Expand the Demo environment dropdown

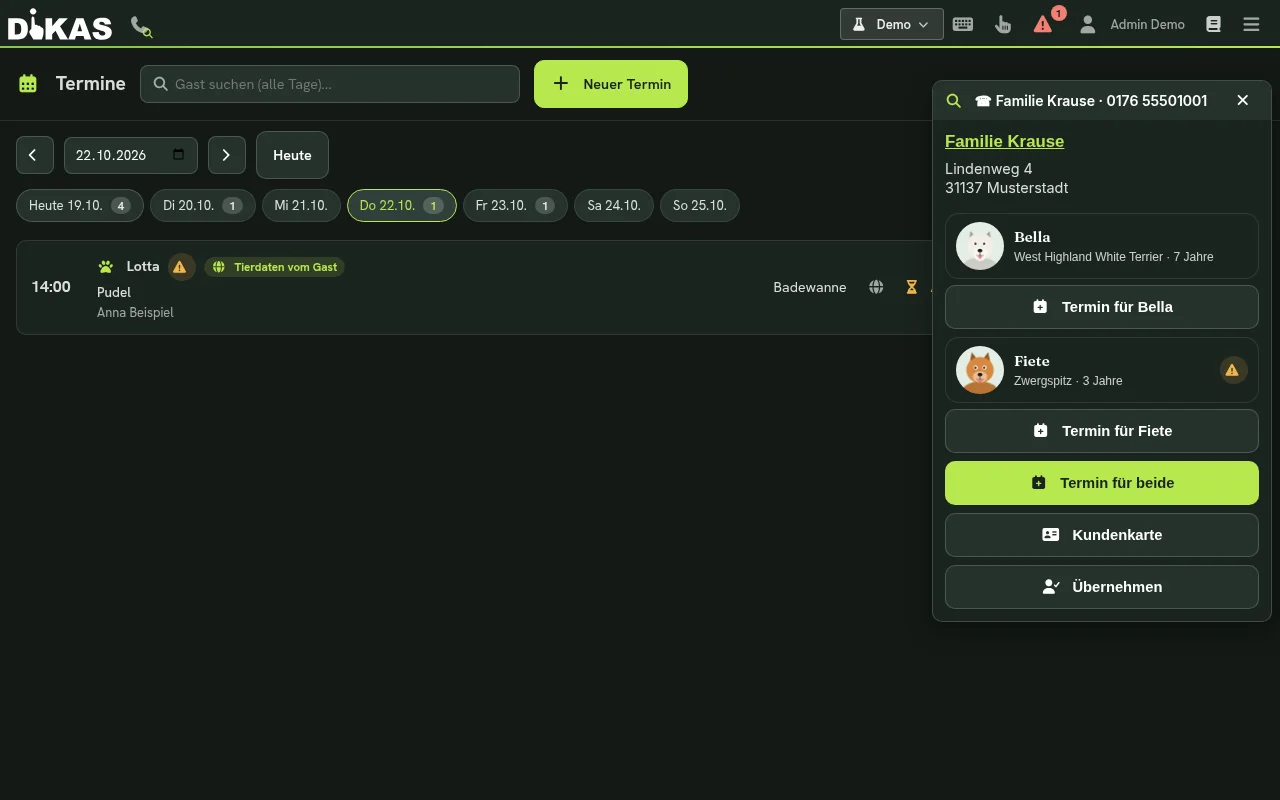(x=892, y=24)
